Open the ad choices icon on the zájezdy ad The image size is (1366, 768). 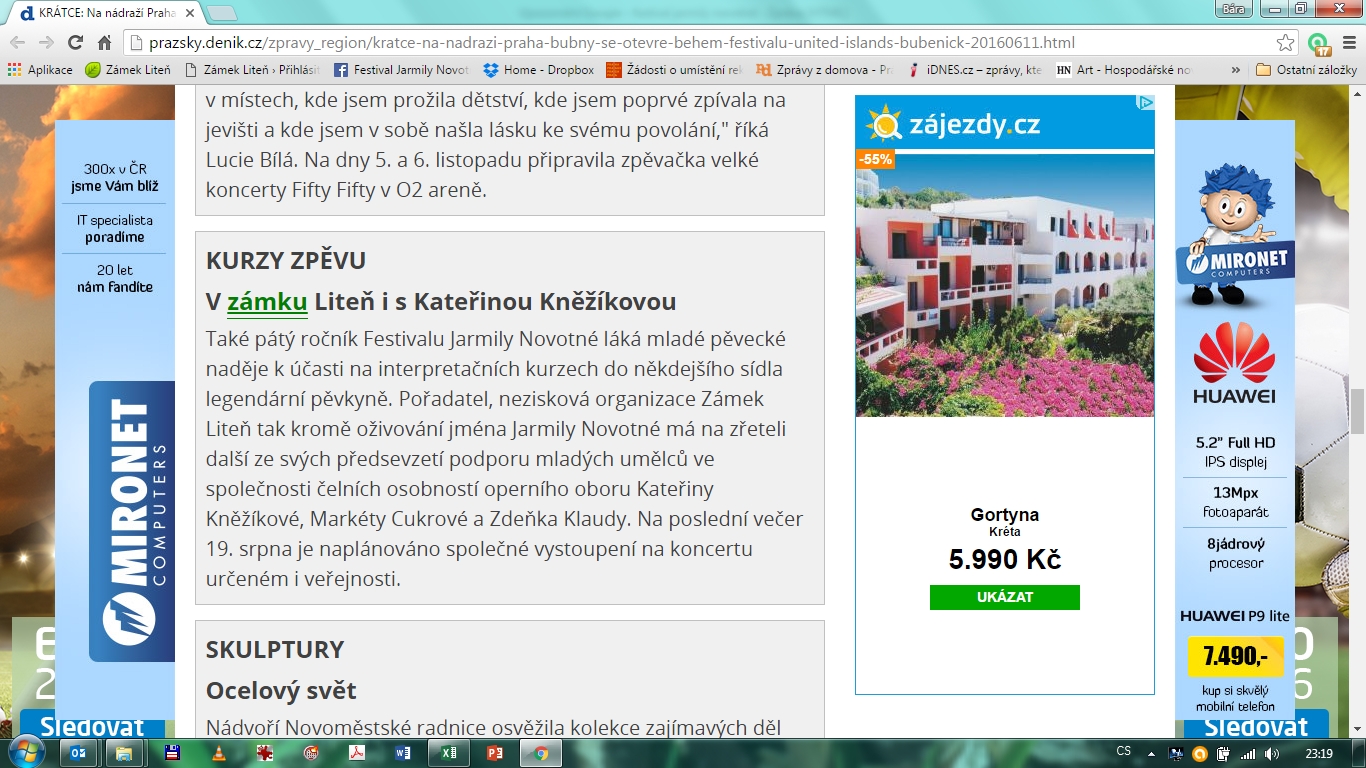pyautogui.click(x=1147, y=102)
